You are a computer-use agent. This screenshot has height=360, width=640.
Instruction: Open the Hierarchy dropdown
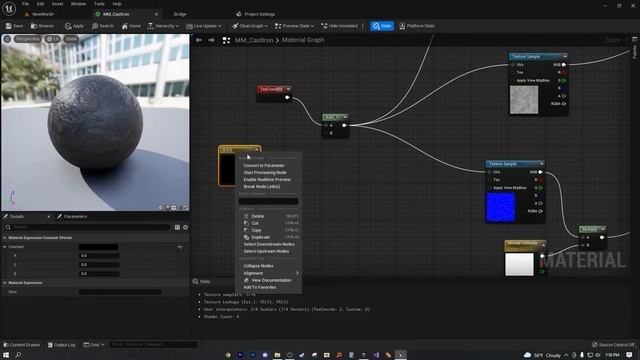pos(163,26)
